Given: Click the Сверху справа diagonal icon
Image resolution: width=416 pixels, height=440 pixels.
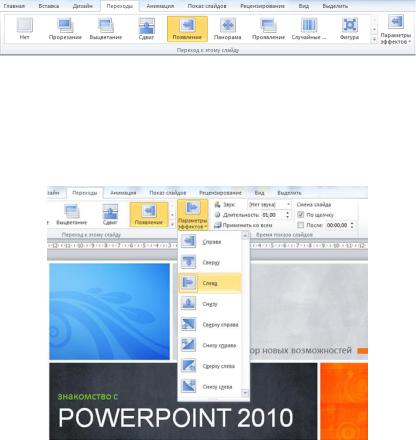Looking at the screenshot, I should (188, 324).
